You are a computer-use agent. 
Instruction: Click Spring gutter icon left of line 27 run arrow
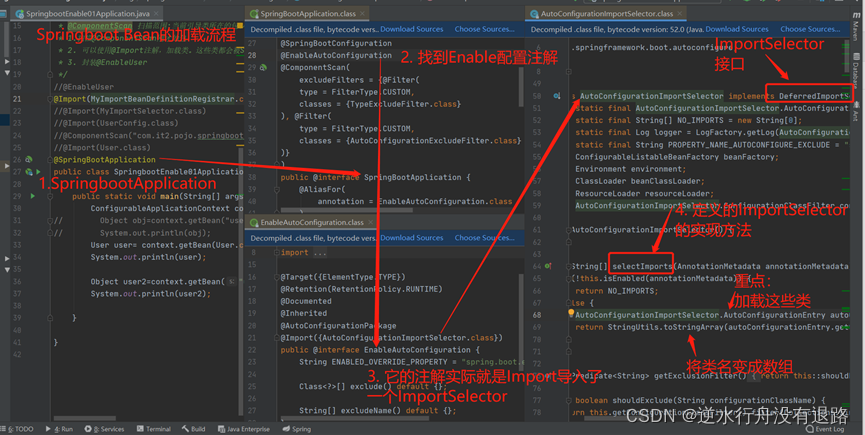29,172
